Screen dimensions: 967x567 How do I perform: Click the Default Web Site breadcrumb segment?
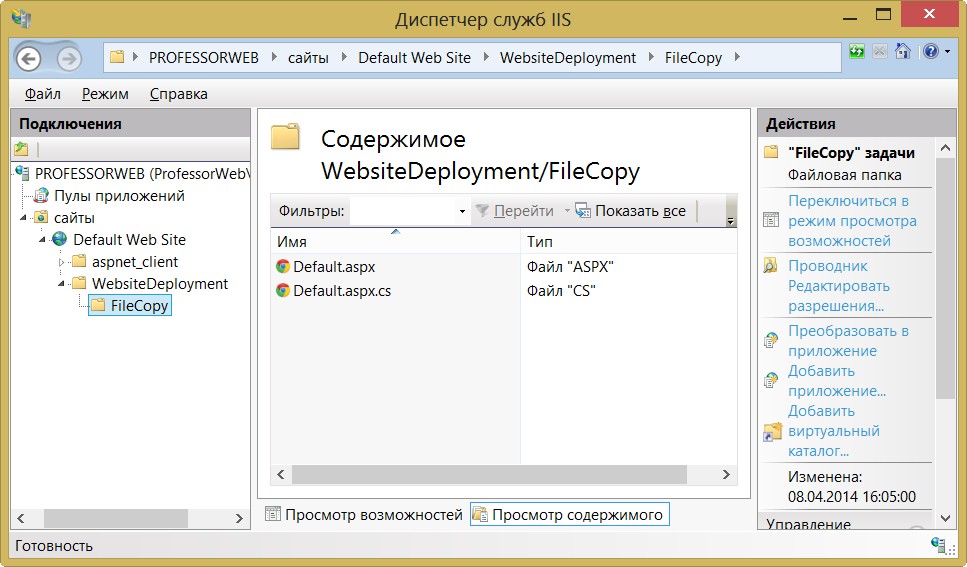[x=414, y=57]
